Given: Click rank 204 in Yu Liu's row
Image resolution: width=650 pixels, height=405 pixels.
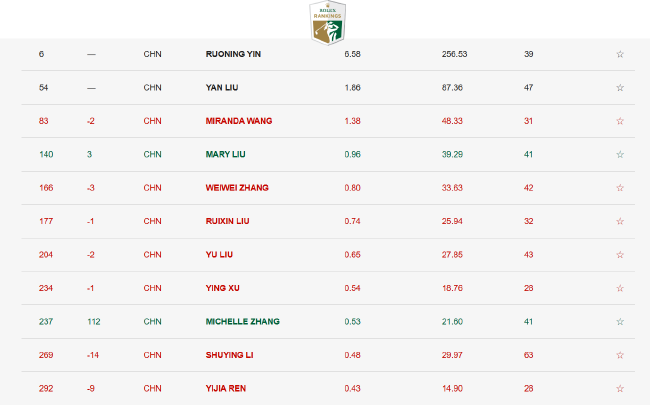Looking at the screenshot, I should pos(46,255).
